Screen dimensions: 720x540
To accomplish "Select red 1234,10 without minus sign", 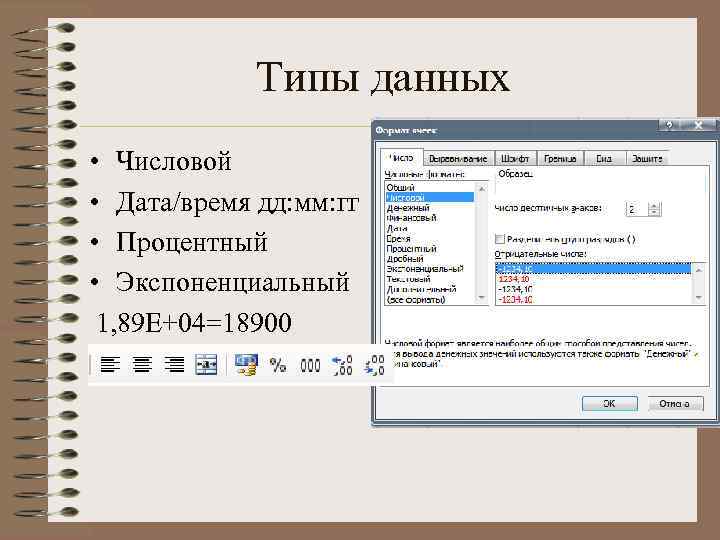I will (593, 279).
